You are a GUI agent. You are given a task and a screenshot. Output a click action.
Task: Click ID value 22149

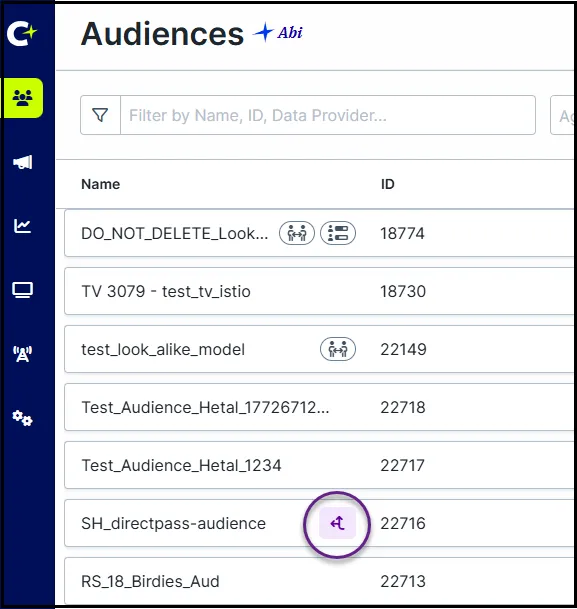(x=403, y=349)
